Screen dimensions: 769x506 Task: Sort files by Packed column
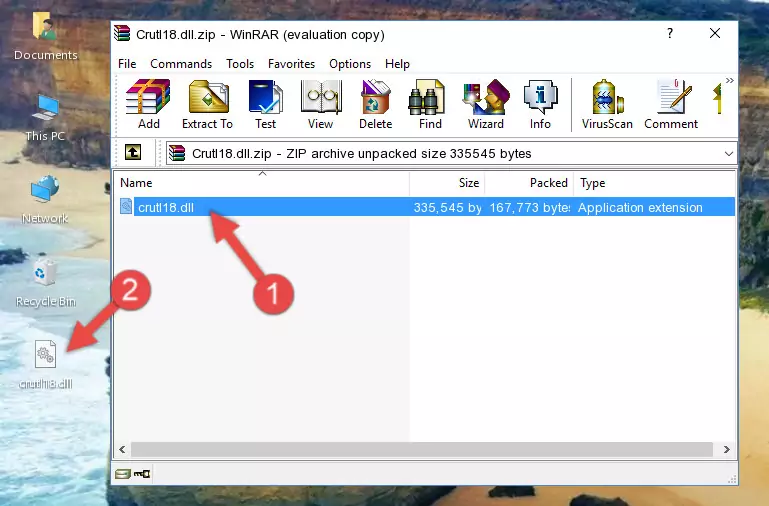529,183
